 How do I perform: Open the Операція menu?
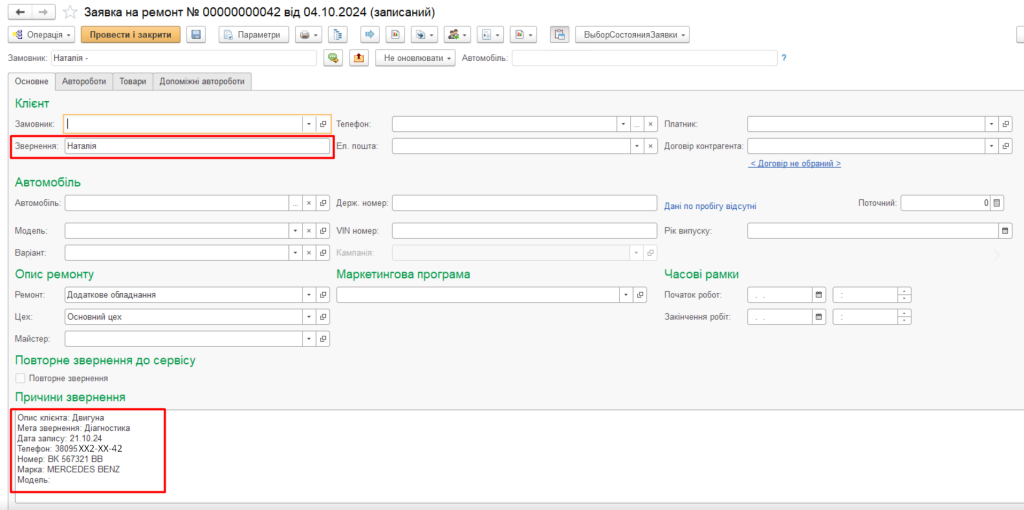pyautogui.click(x=40, y=35)
